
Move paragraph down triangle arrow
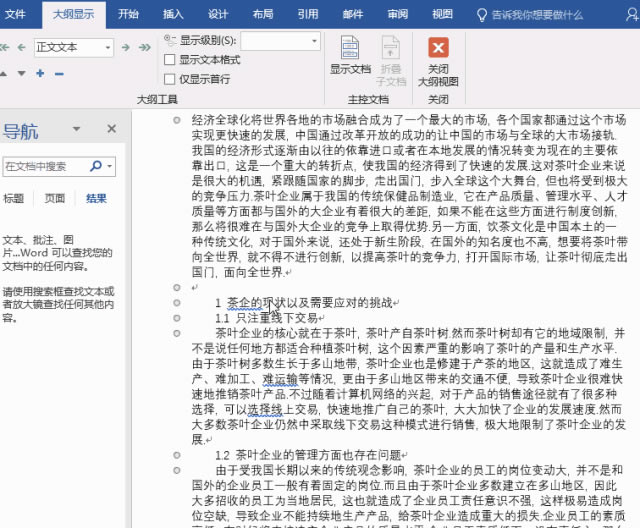(x=22, y=73)
